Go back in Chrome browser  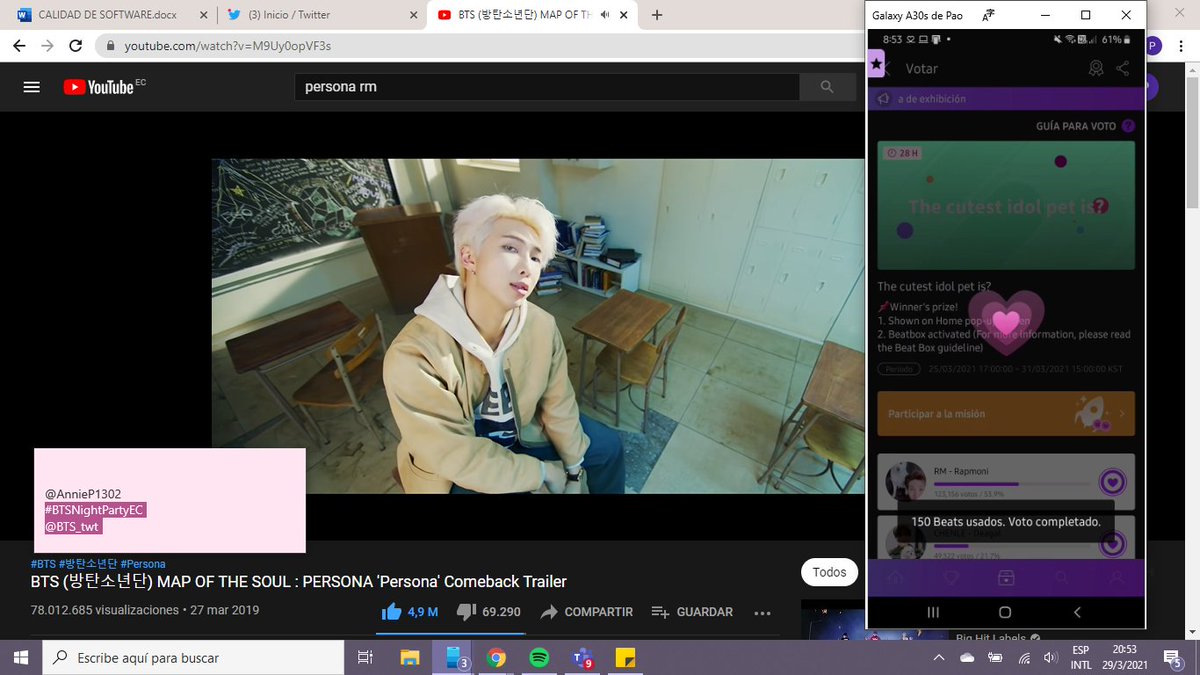coord(21,46)
